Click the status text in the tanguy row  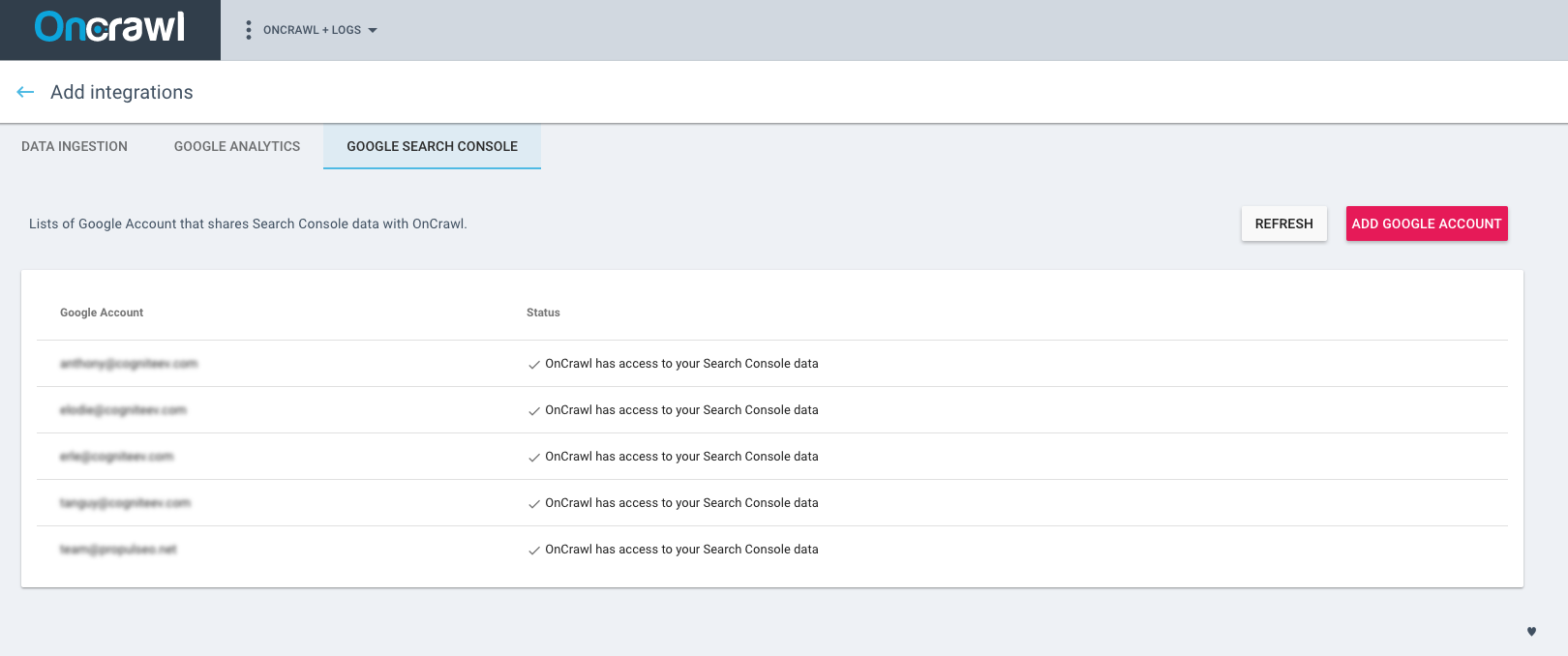coord(681,503)
